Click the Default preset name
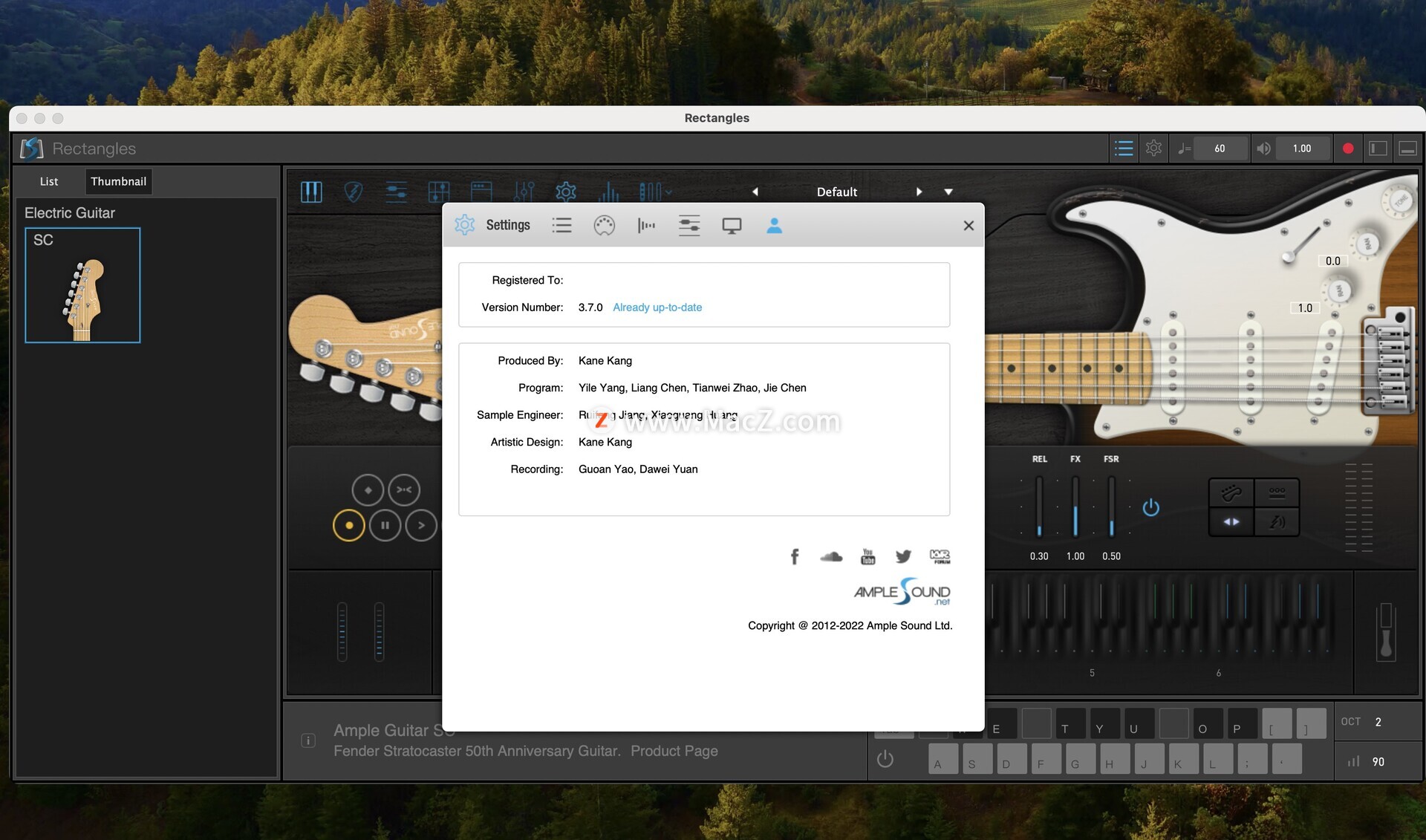Image resolution: width=1426 pixels, height=840 pixels. [x=837, y=192]
